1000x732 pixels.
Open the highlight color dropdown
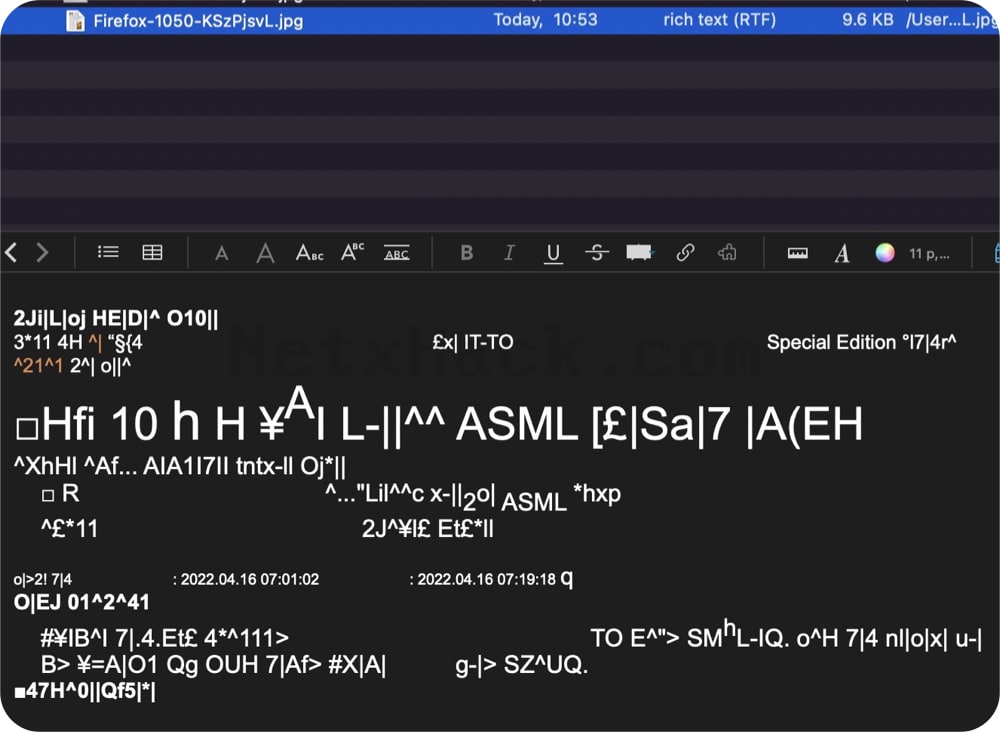[x=640, y=253]
